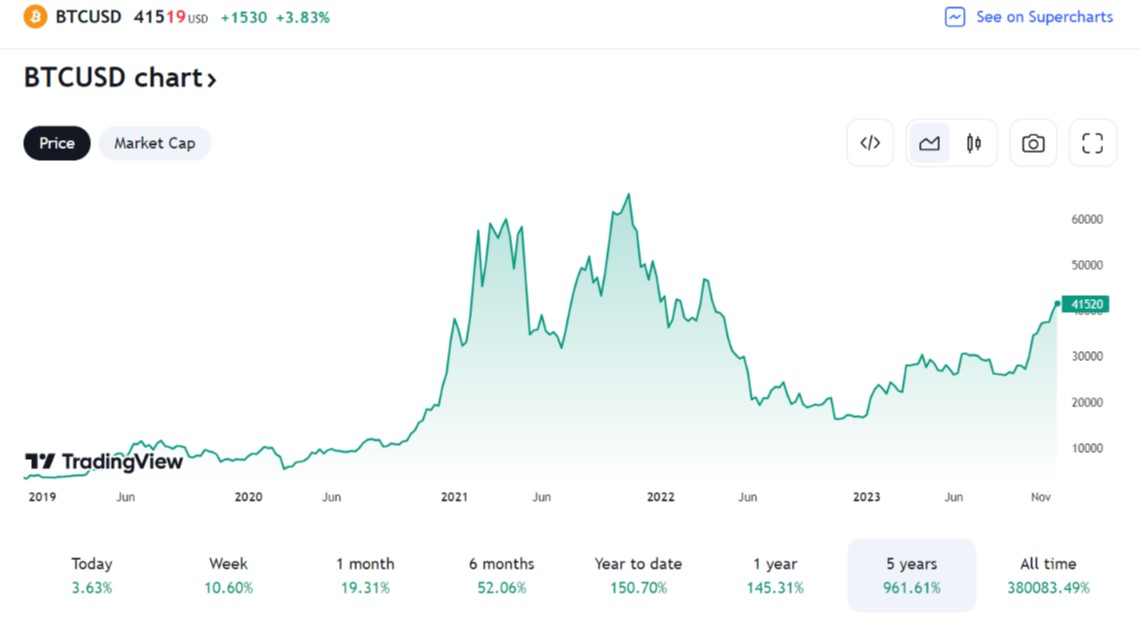Open See on Supercharts link
The width and height of the screenshot is (1139, 622).
pyautogui.click(x=1044, y=17)
